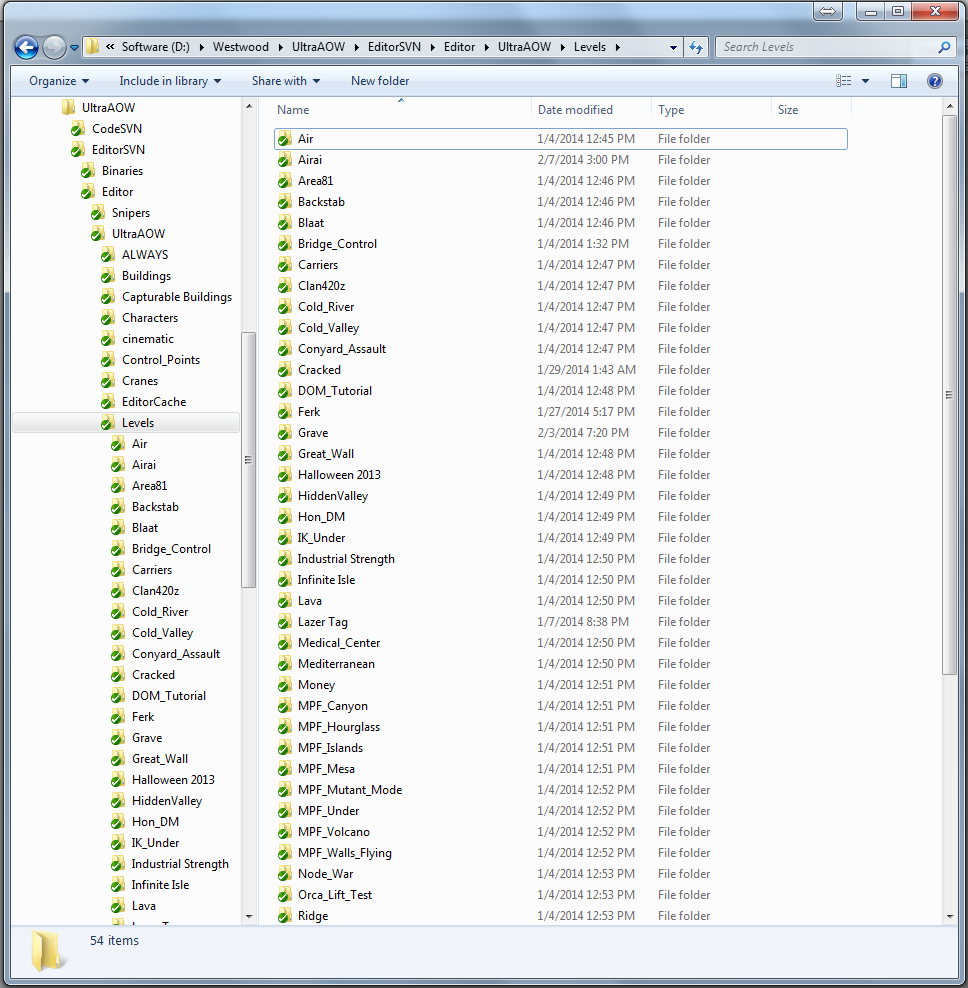968x988 pixels.
Task: Click the Westwood breadcrumb in address bar
Action: click(240, 47)
